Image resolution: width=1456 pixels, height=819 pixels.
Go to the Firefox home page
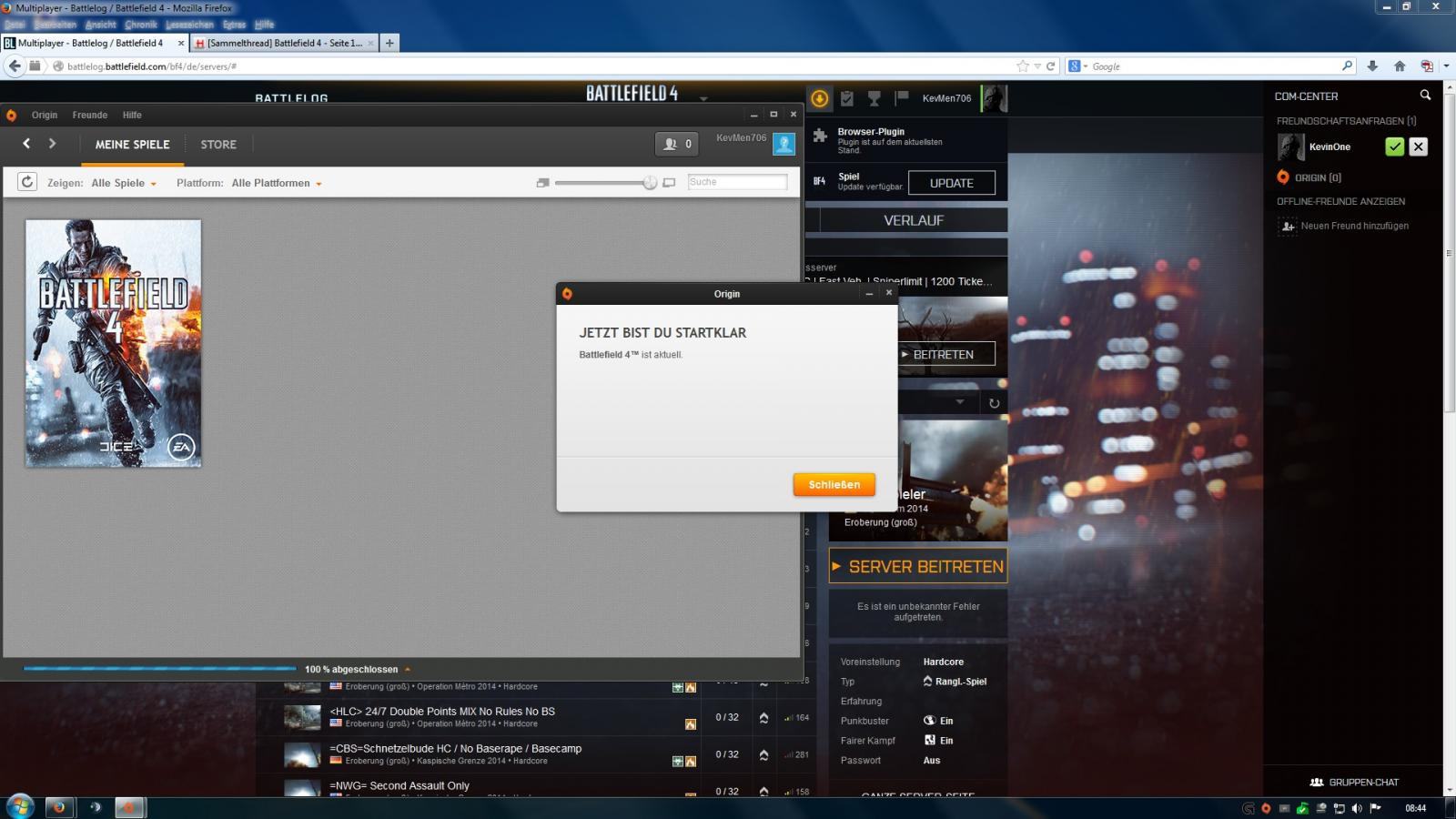tap(1400, 66)
